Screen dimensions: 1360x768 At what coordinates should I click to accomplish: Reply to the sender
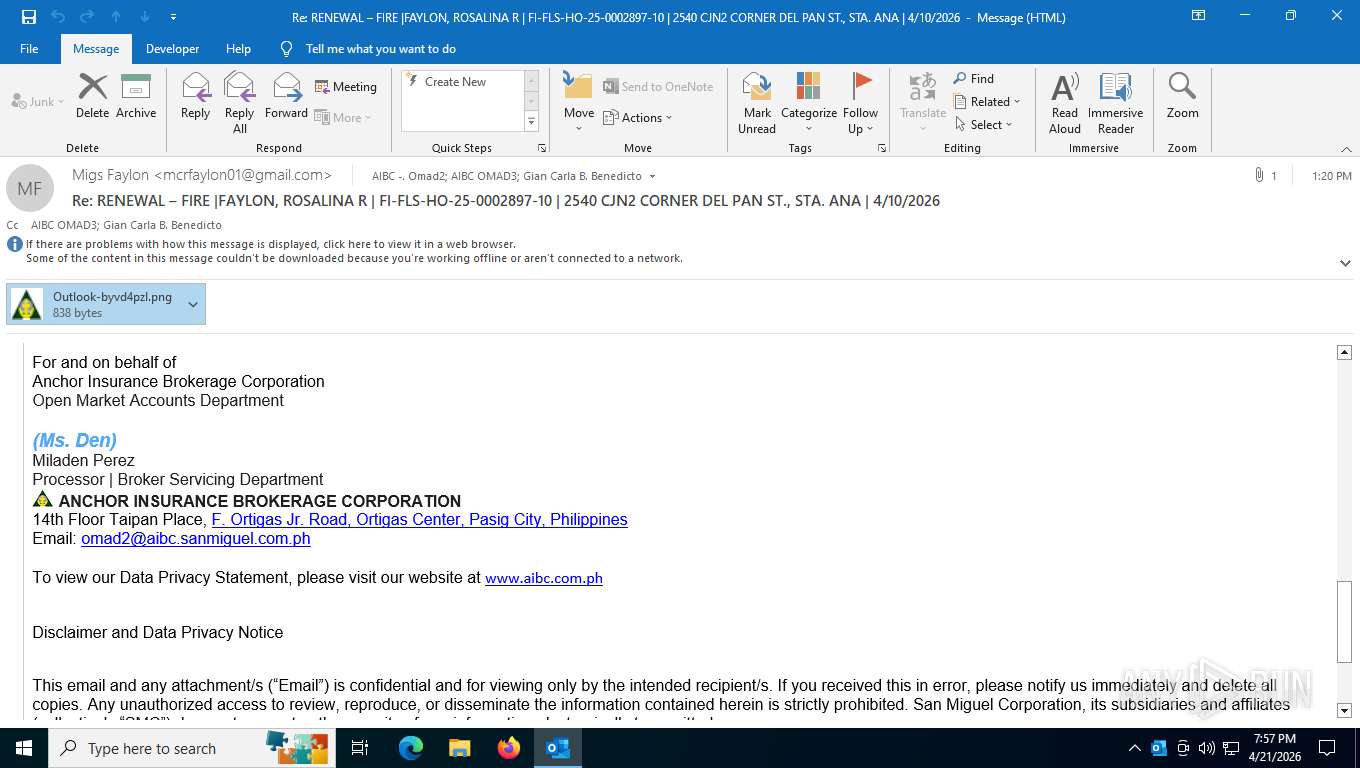(195, 96)
